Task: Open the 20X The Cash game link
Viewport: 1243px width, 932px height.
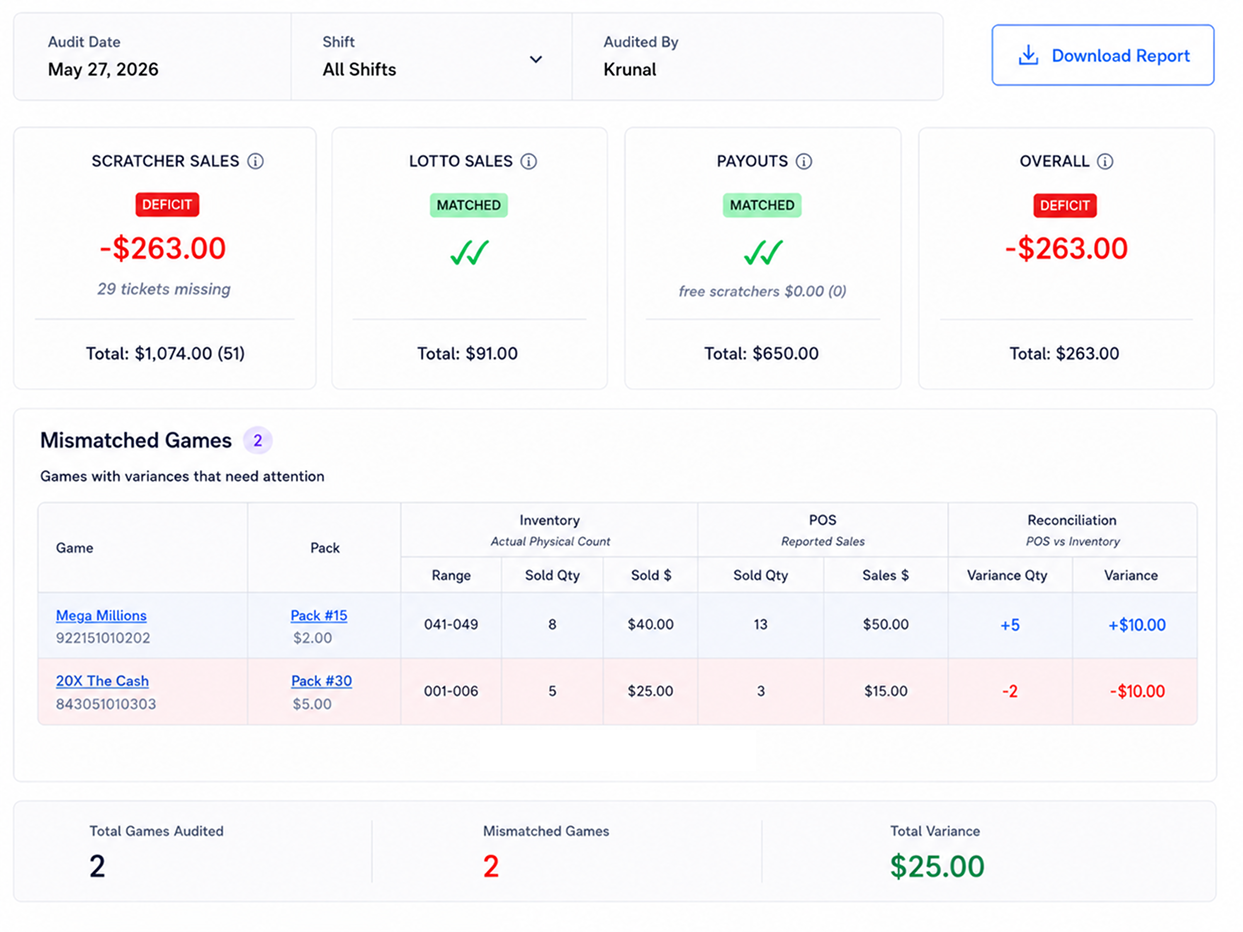Action: [x=102, y=681]
